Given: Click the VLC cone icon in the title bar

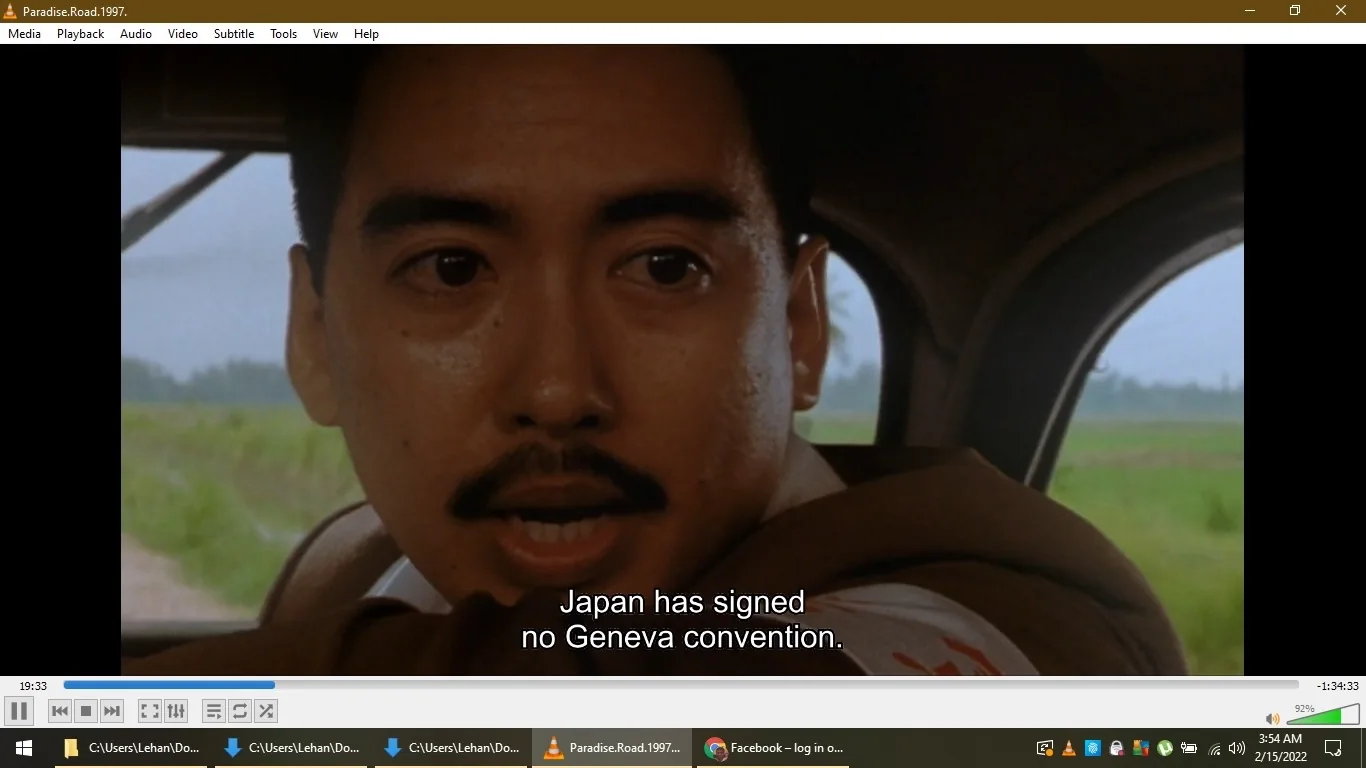Looking at the screenshot, I should tap(11, 11).
